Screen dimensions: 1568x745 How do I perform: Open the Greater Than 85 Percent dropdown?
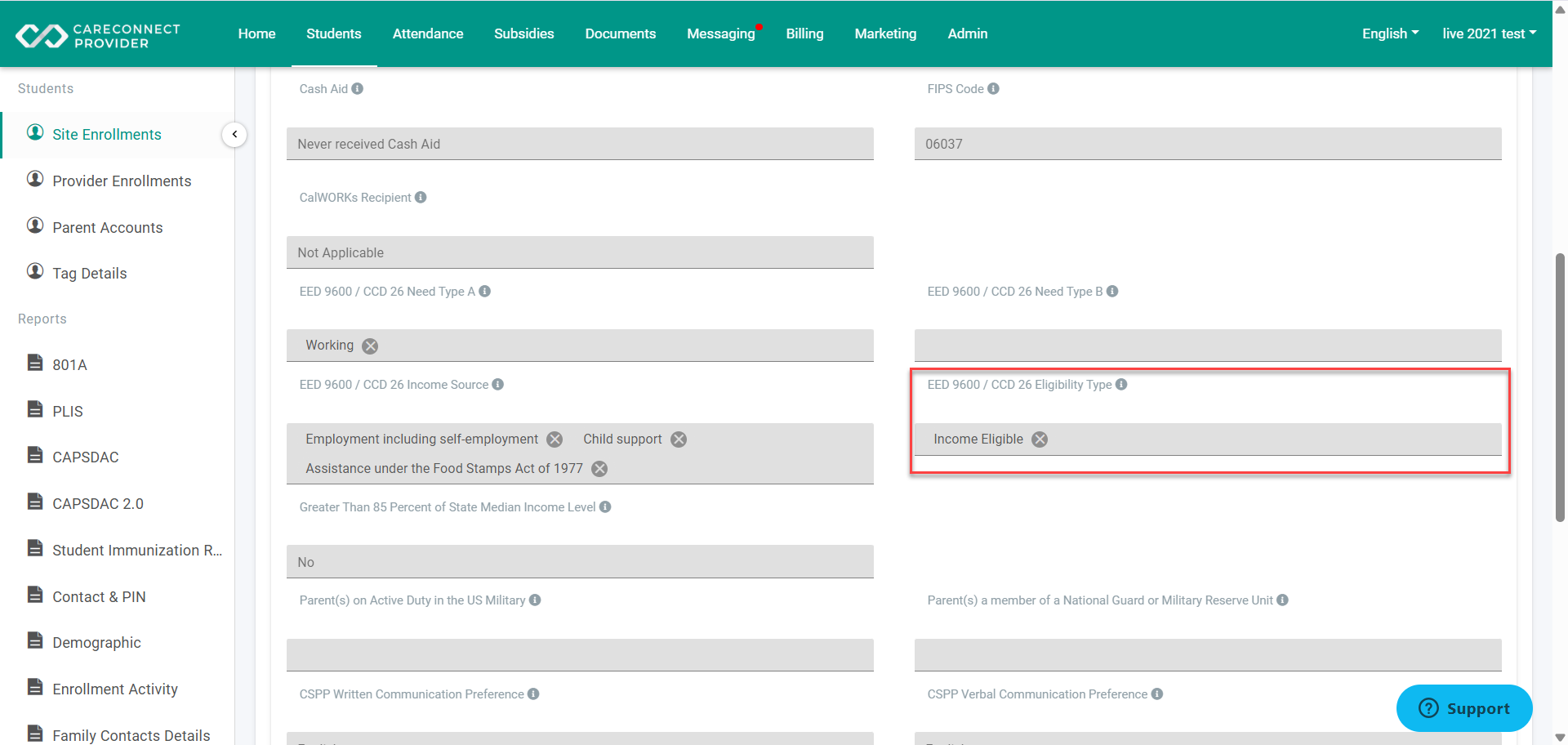click(x=580, y=562)
